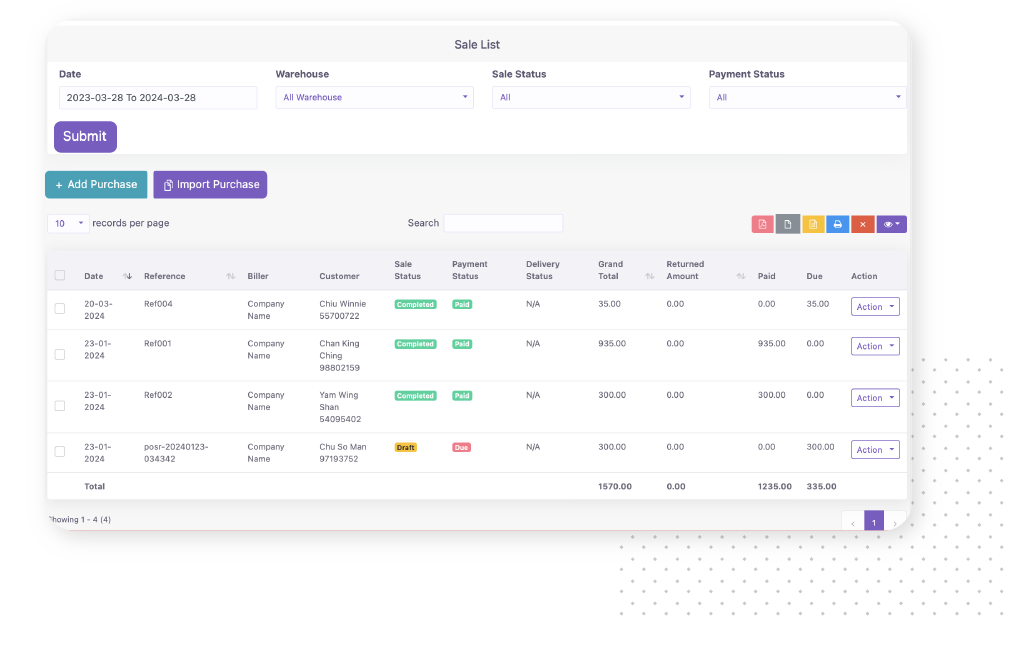Select the checkbox for Ref002 row
Image resolution: width=1036 pixels, height=650 pixels.
click(60, 406)
